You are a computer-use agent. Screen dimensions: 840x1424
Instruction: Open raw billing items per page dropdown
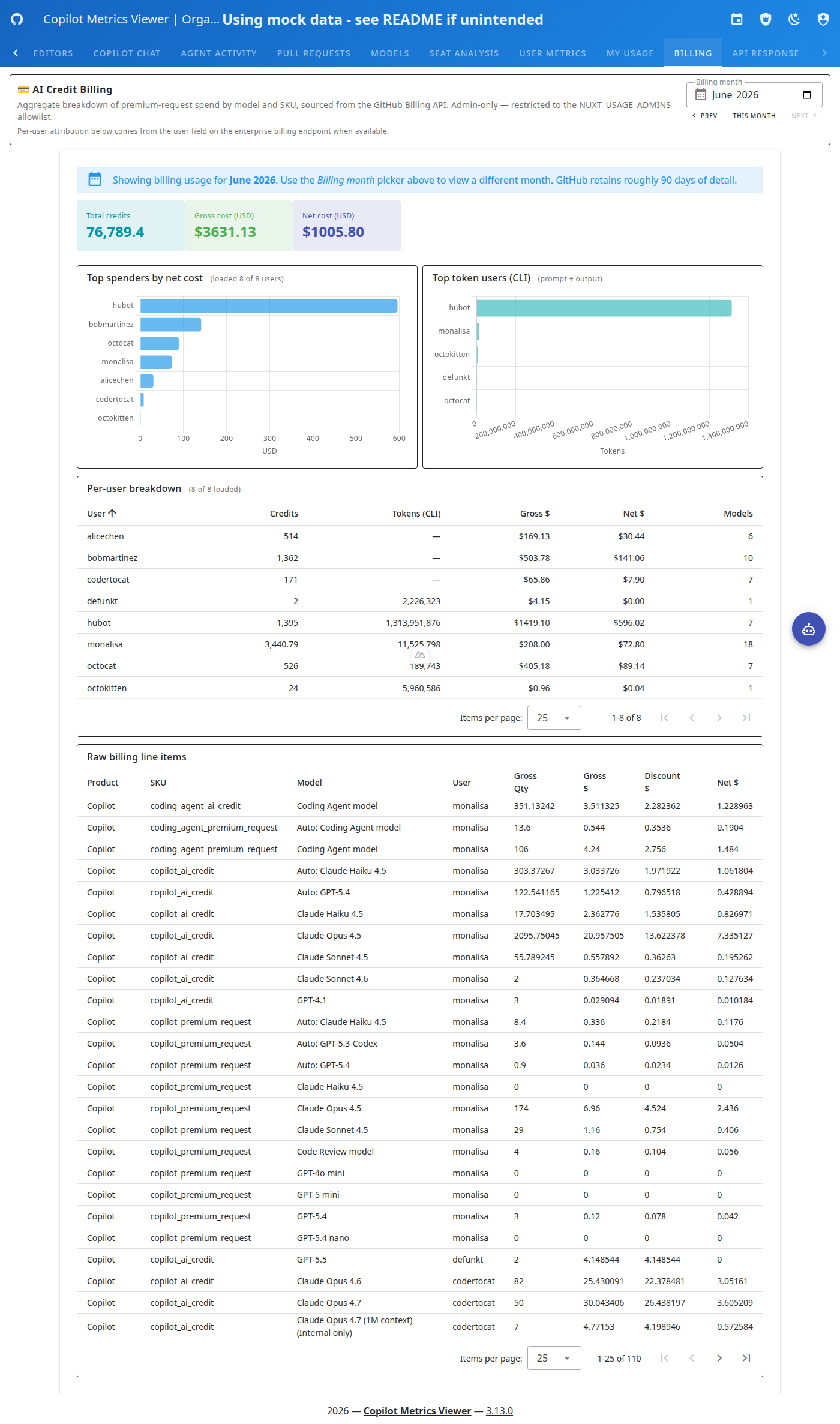[554, 1358]
